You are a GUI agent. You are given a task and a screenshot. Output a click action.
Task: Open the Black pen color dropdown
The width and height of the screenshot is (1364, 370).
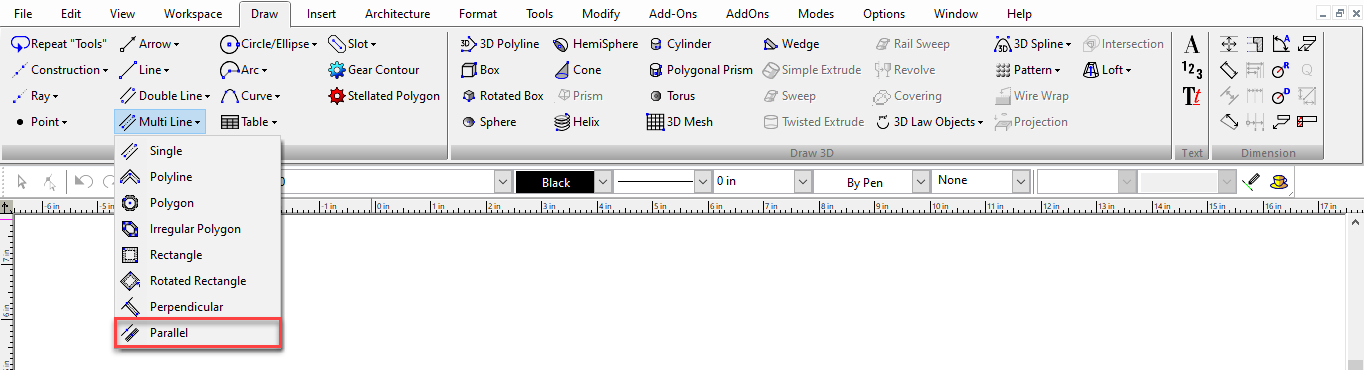point(603,182)
